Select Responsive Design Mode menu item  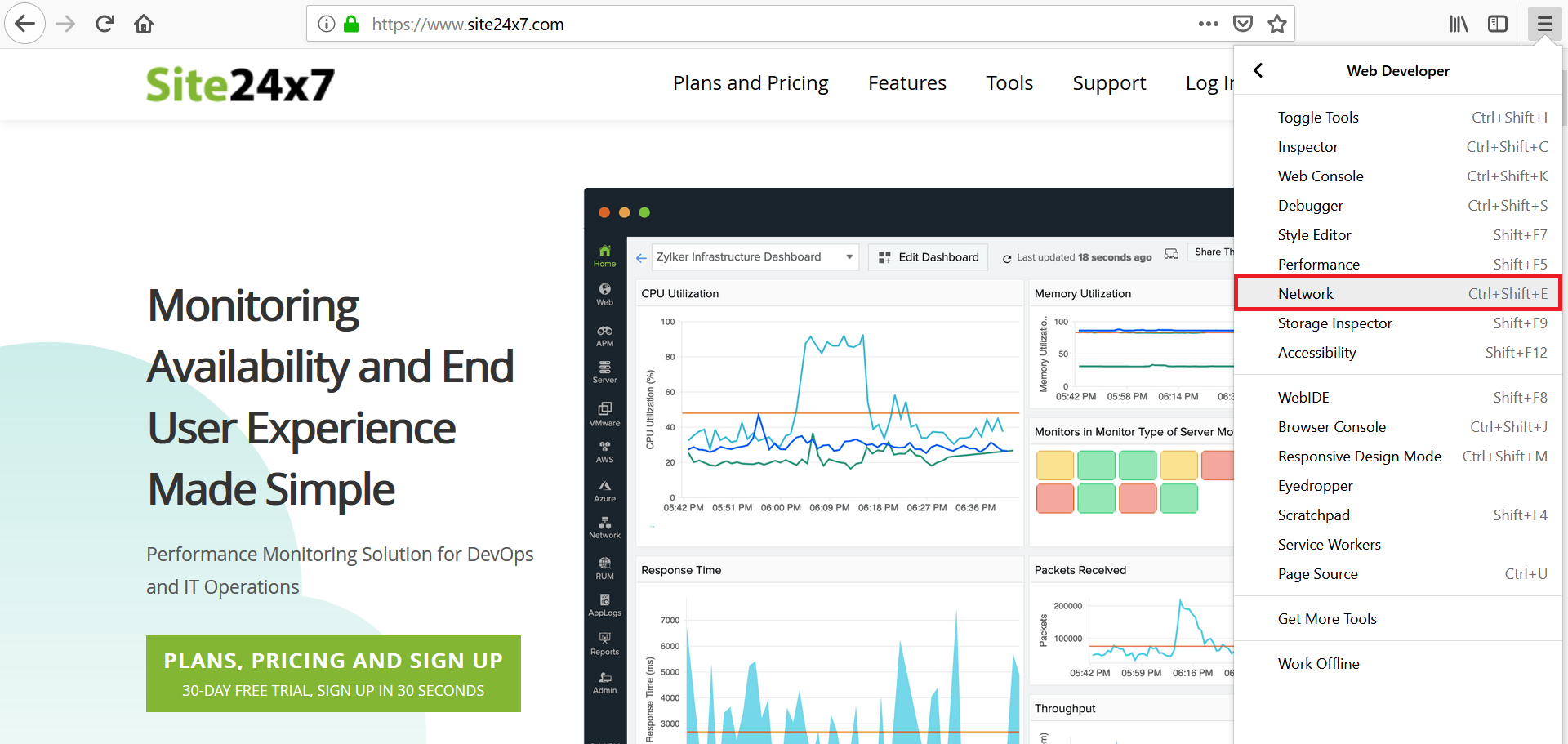tap(1398, 457)
